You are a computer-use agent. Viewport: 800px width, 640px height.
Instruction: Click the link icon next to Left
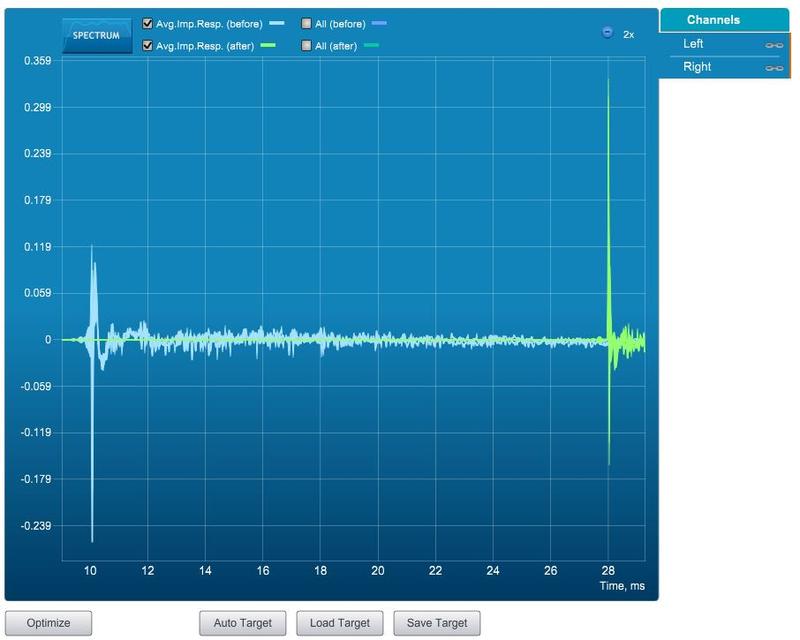[x=774, y=45]
